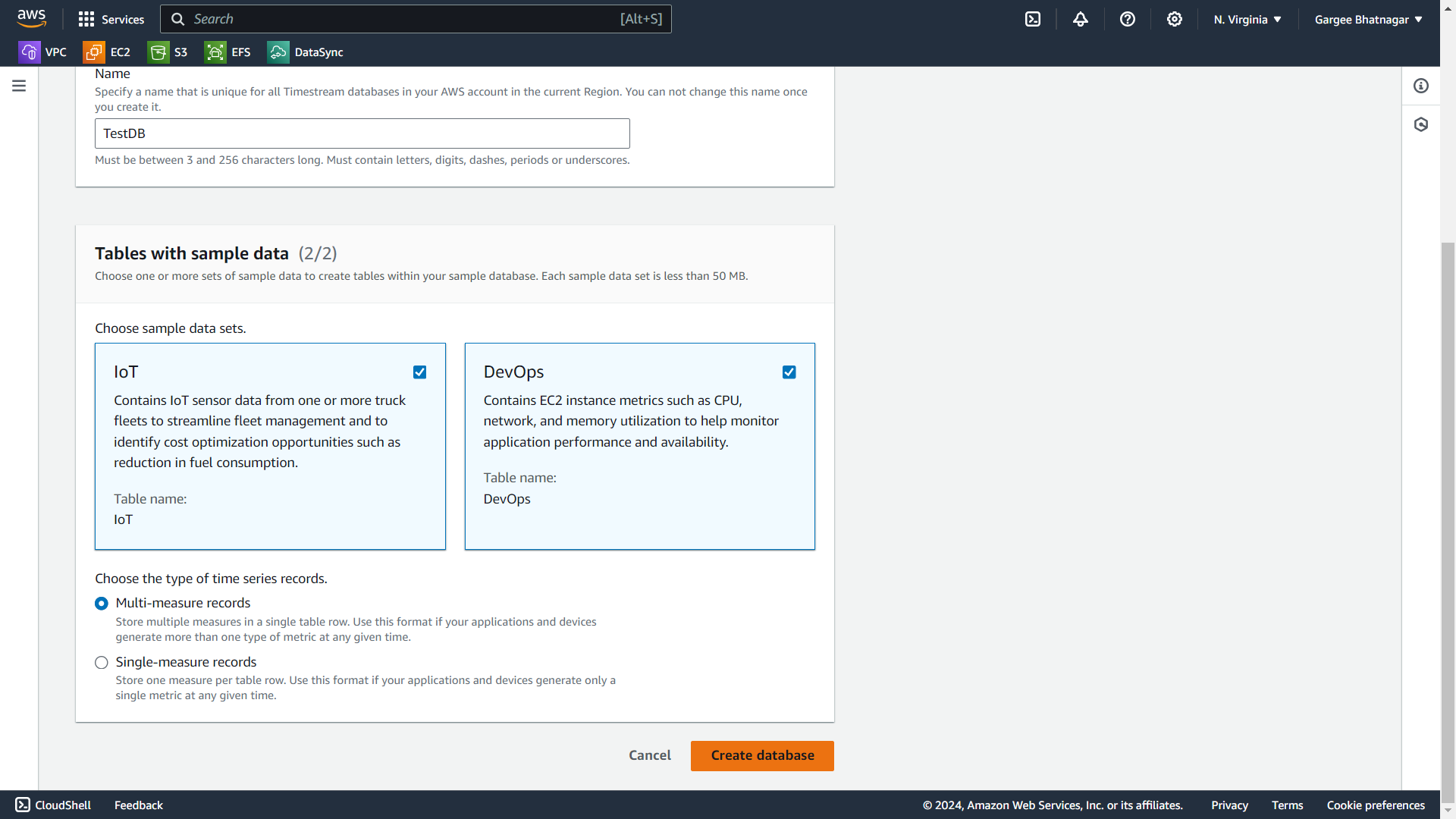This screenshot has width=1456, height=819.
Task: Click the Cancel button
Action: point(650,756)
